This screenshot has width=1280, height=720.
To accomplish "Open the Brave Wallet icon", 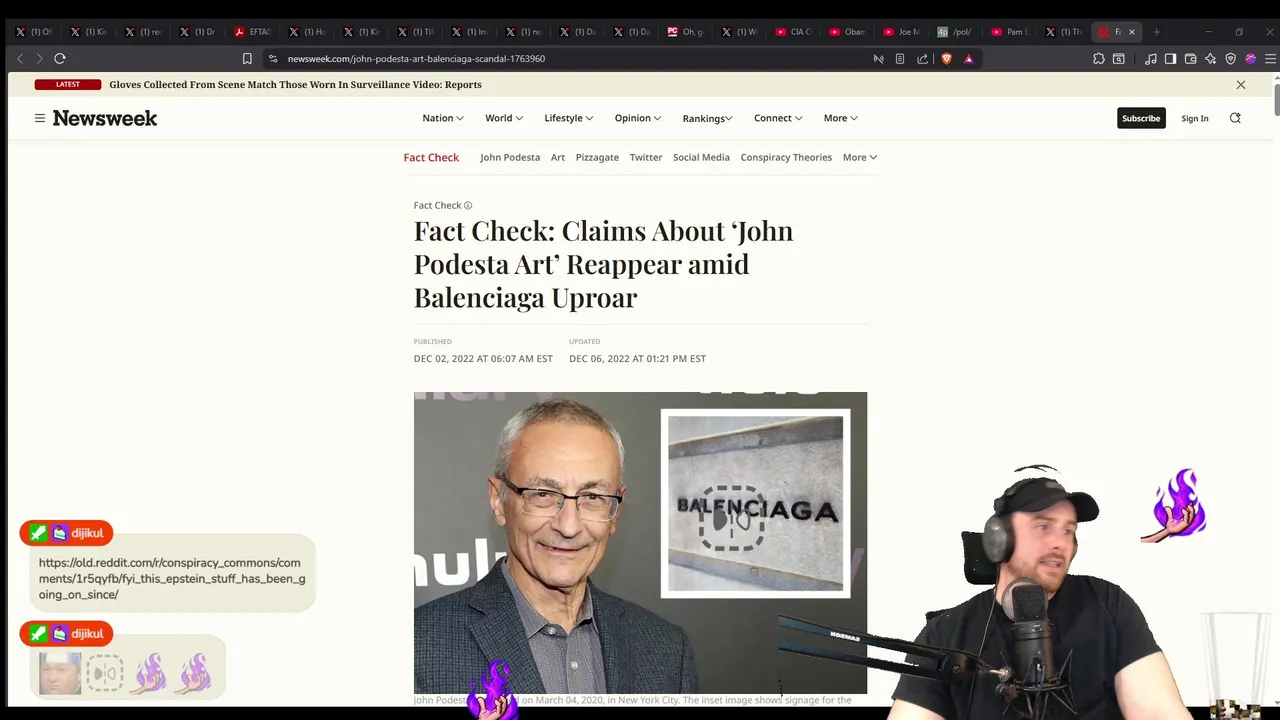I will (x=1190, y=59).
